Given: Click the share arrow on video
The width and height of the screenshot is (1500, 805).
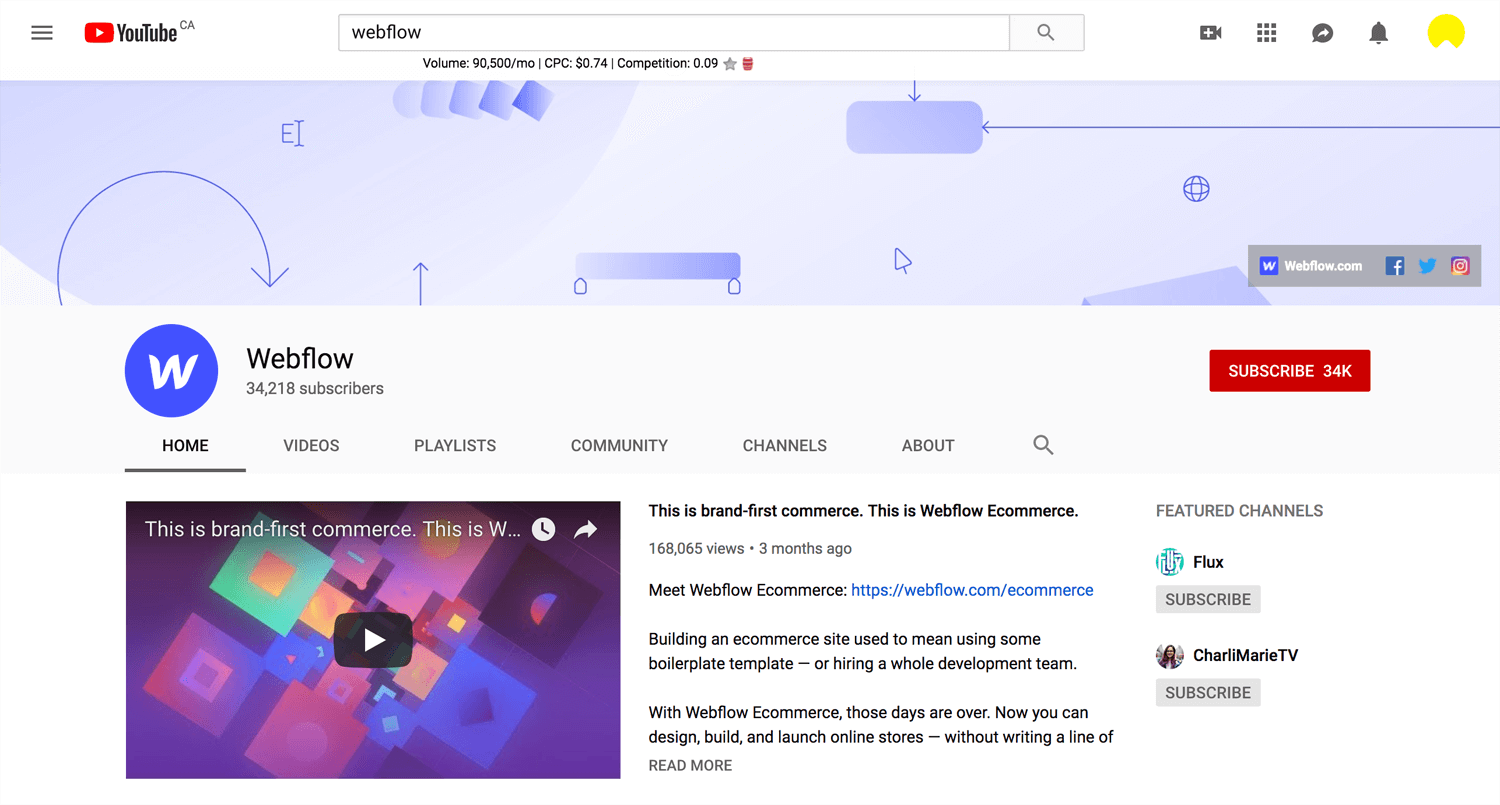Looking at the screenshot, I should pyautogui.click(x=586, y=529).
